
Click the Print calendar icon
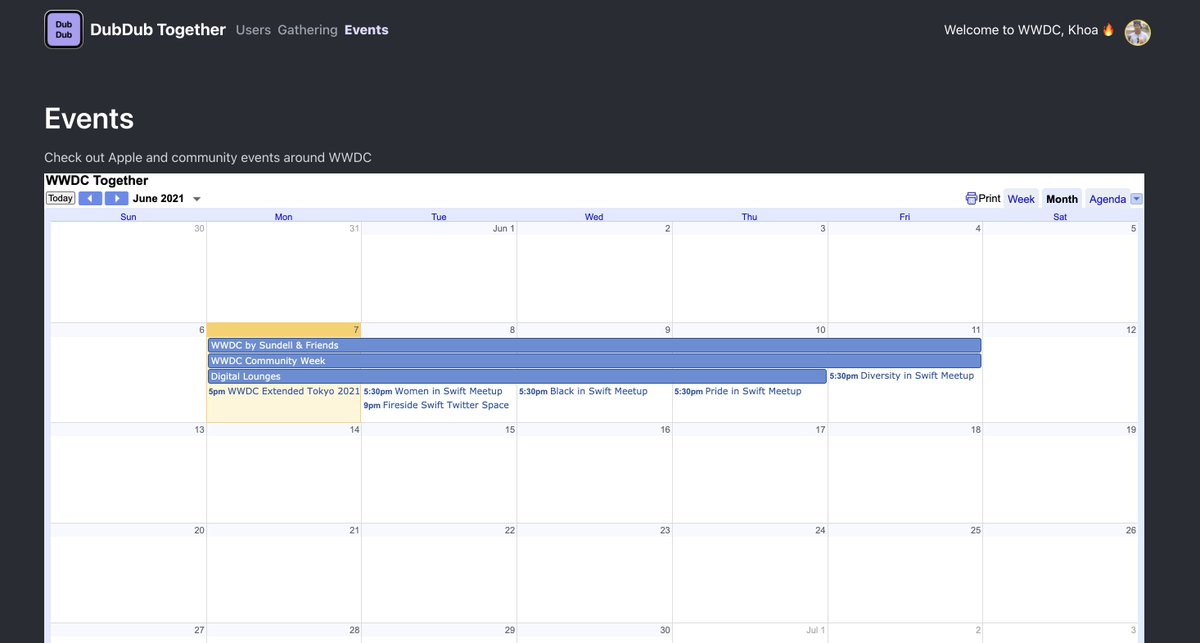(x=971, y=198)
